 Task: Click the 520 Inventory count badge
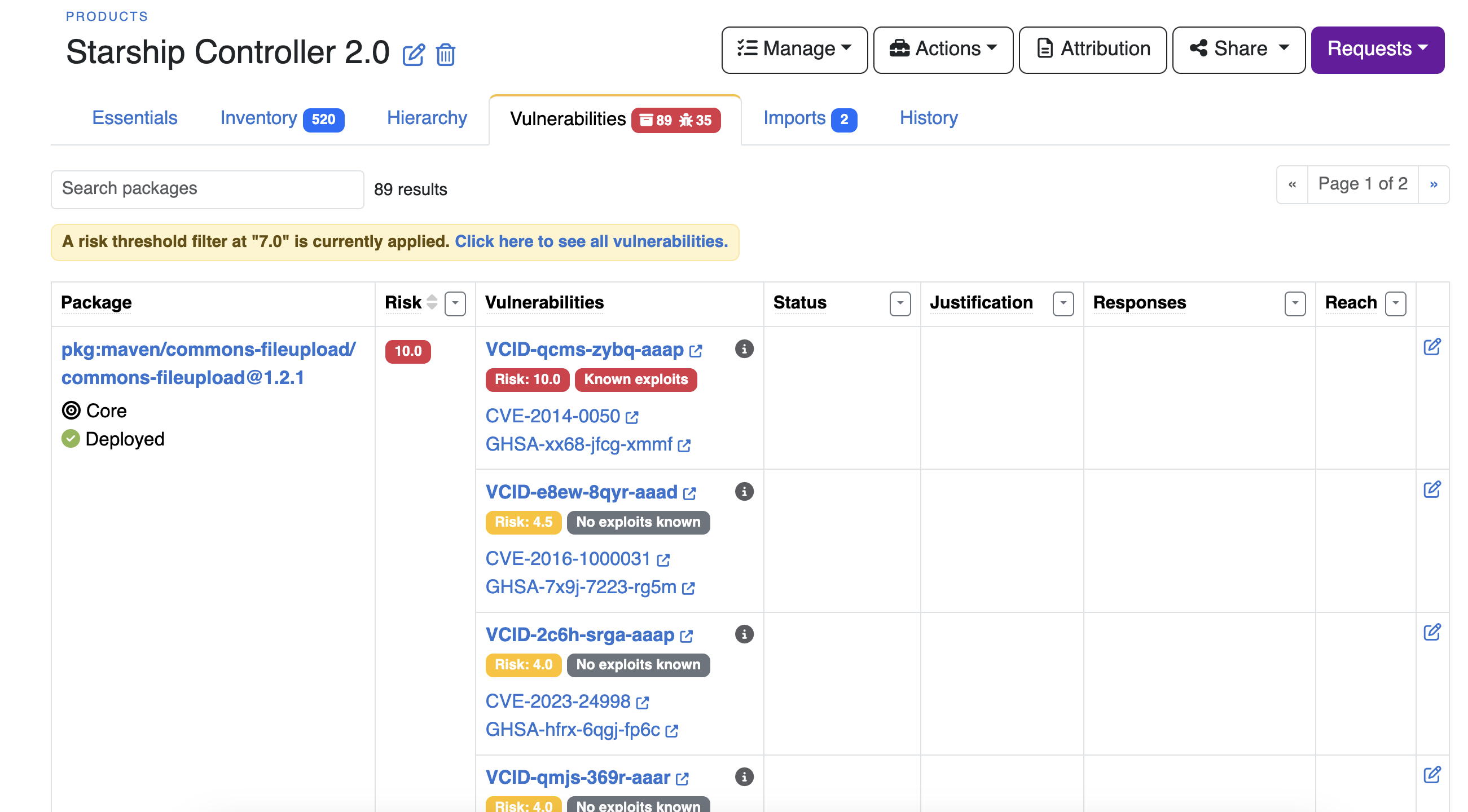(323, 120)
